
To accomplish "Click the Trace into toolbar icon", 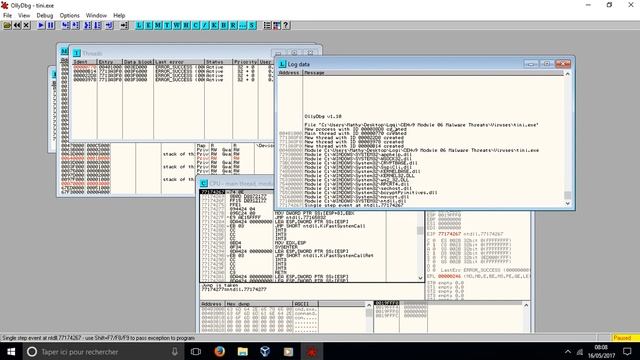I will point(87,25).
